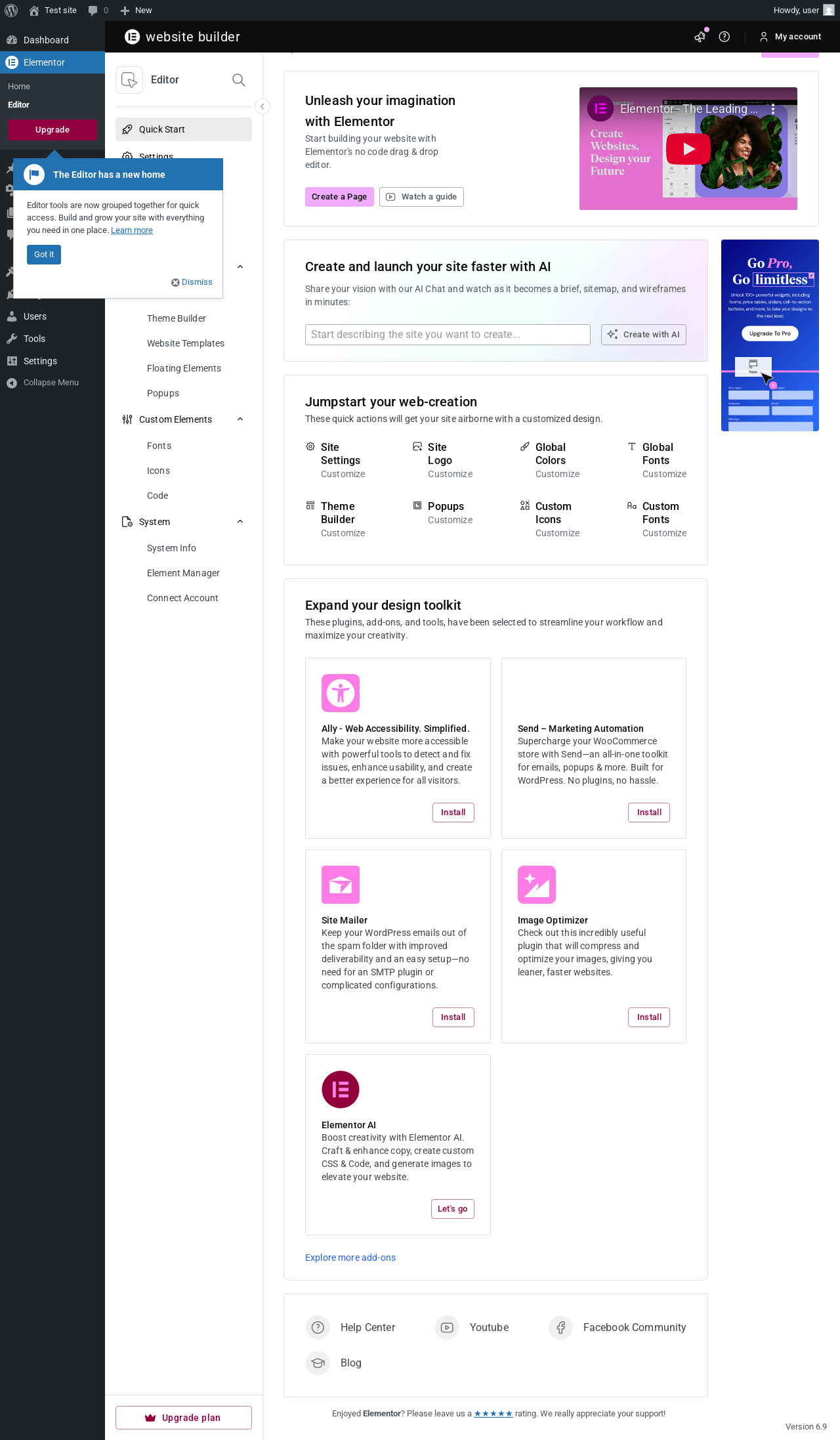Image resolution: width=840 pixels, height=1440 pixels.
Task: Click the five-star rating link
Action: [x=493, y=1414]
